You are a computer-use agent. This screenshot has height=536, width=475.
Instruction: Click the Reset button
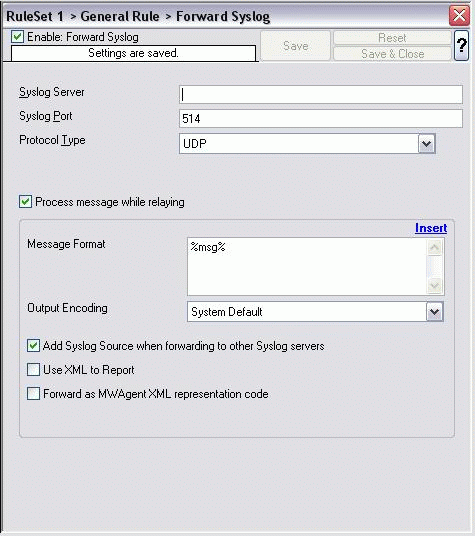[x=392, y=38]
